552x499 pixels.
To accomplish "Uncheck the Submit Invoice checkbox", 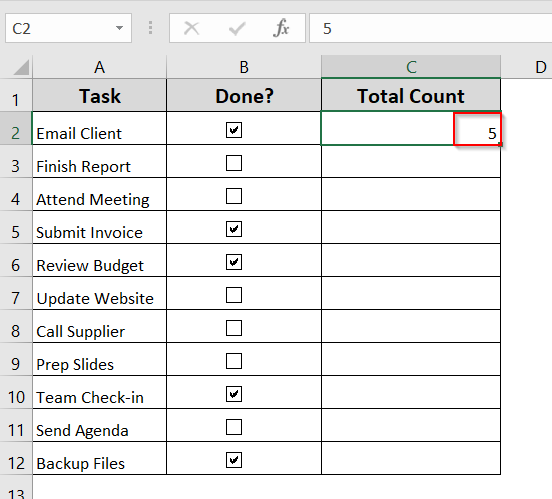I will [234, 229].
